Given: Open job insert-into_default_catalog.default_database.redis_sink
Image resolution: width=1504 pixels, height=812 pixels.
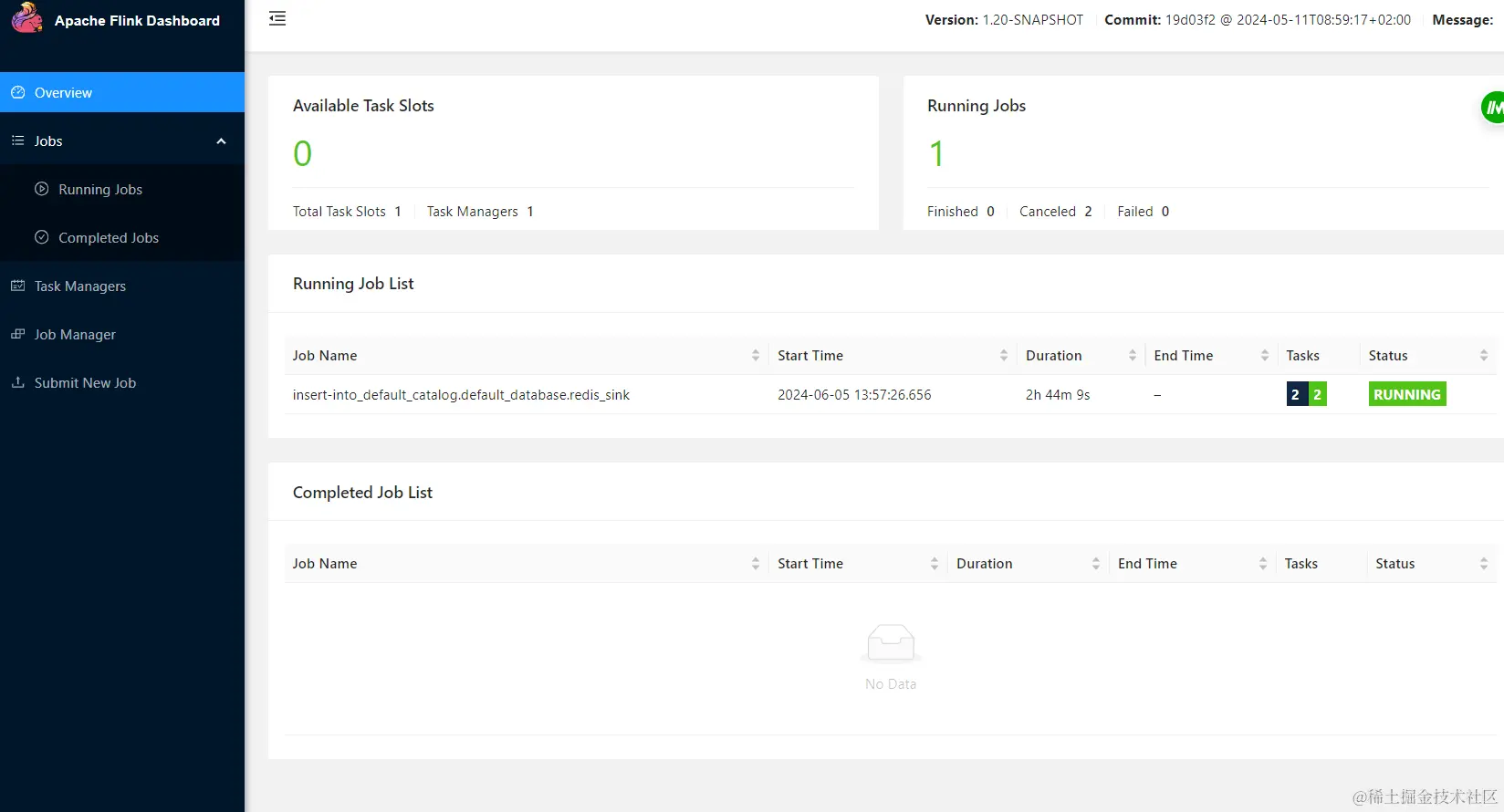Looking at the screenshot, I should pos(461,395).
